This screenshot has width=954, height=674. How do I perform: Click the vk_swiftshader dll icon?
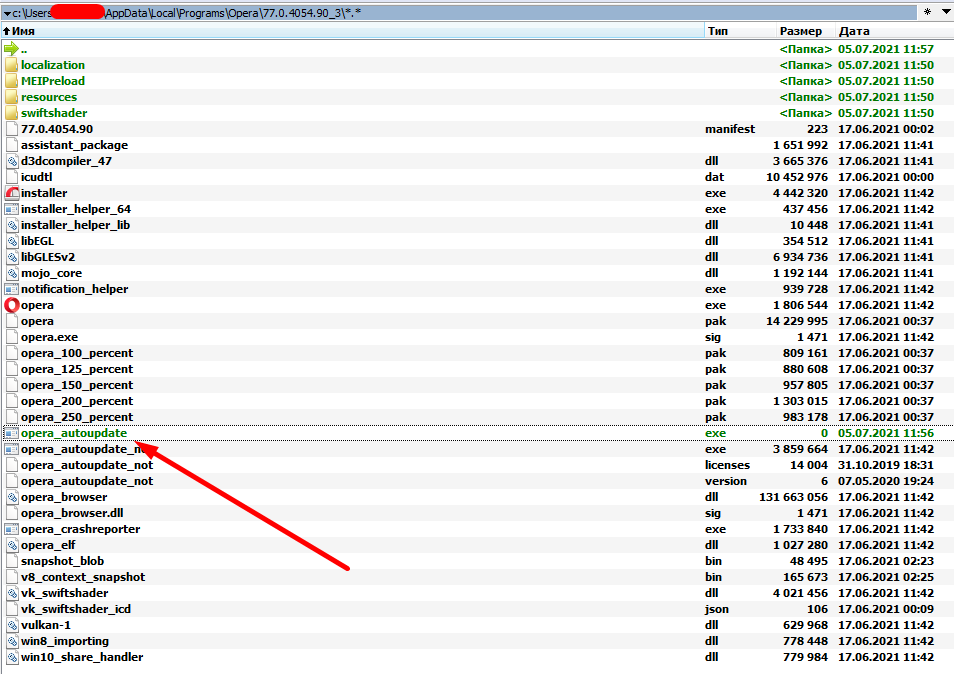coord(12,593)
